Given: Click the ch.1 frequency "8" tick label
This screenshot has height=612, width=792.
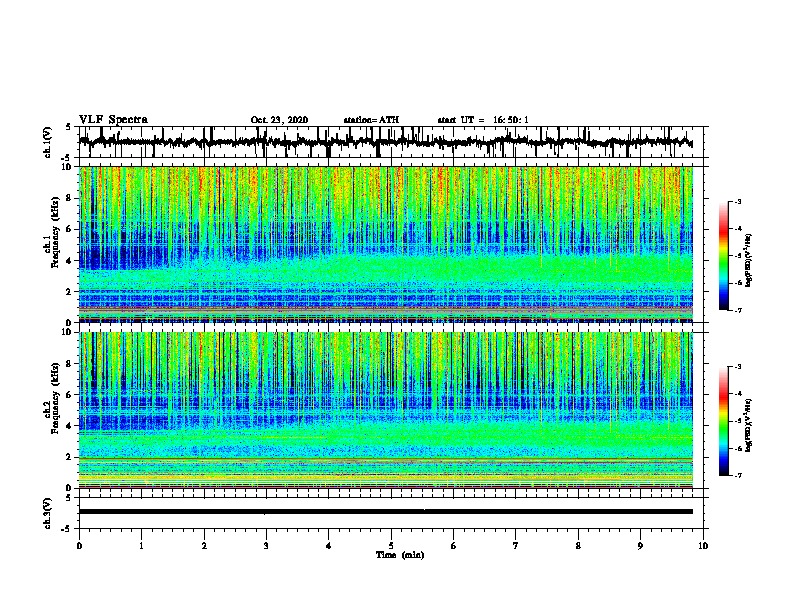Looking at the screenshot, I should (x=69, y=198).
